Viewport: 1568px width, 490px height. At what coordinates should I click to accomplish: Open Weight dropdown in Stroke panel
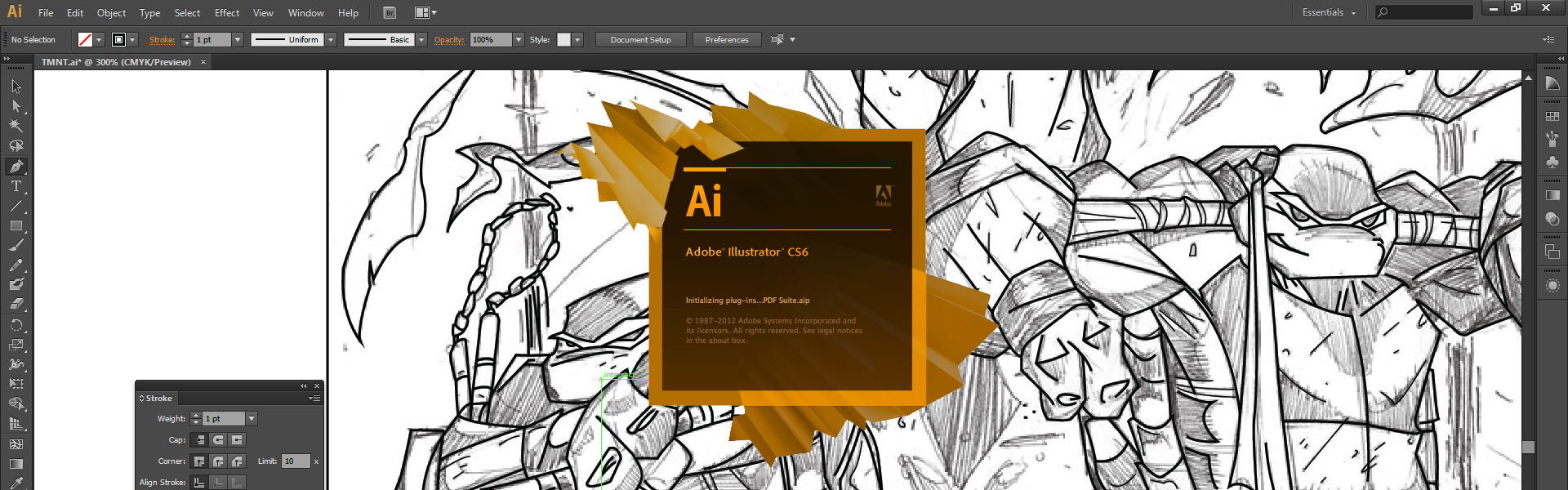[252, 419]
